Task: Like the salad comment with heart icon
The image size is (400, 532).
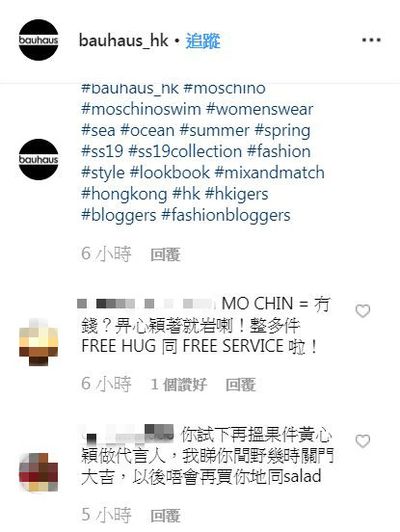Action: 363,441
